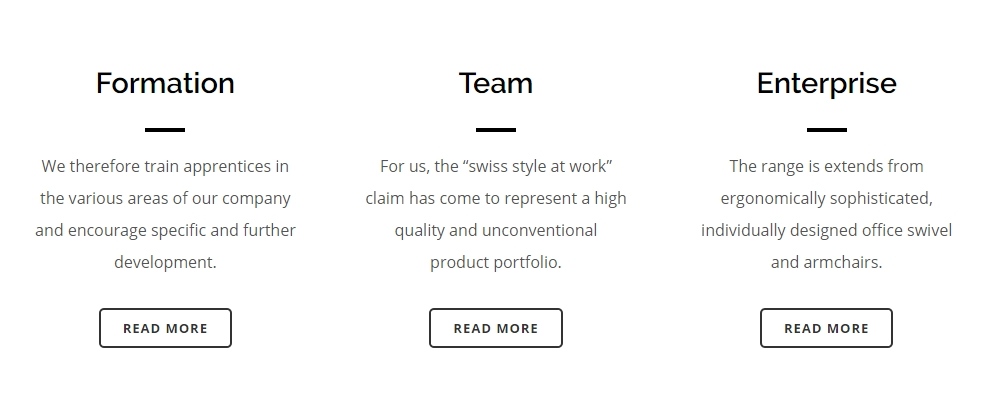The height and width of the screenshot is (414, 992).
Task: Click "product portfolio." in the Team text
Action: point(496,262)
